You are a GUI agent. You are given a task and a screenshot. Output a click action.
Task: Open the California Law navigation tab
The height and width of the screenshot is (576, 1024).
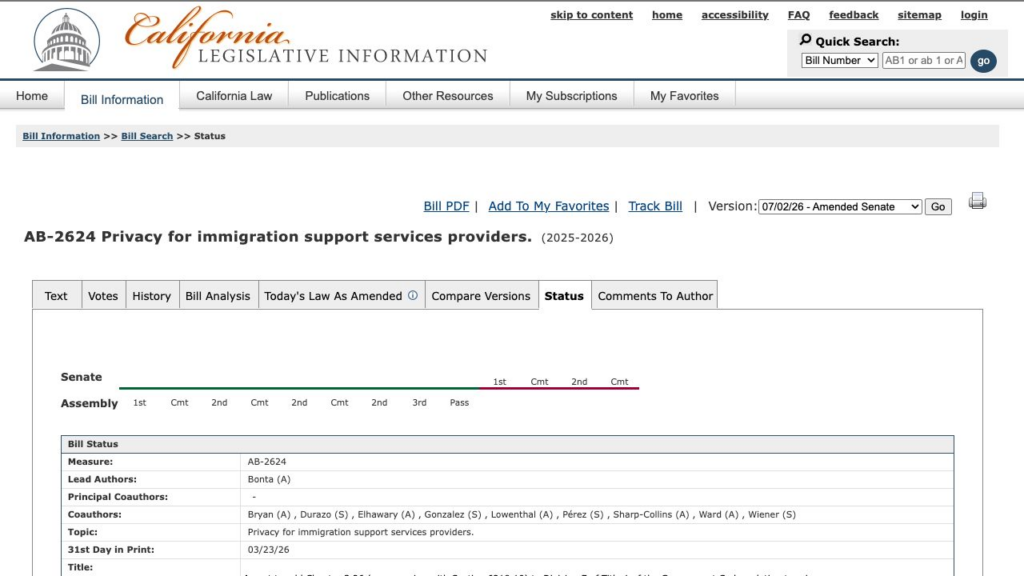point(234,96)
